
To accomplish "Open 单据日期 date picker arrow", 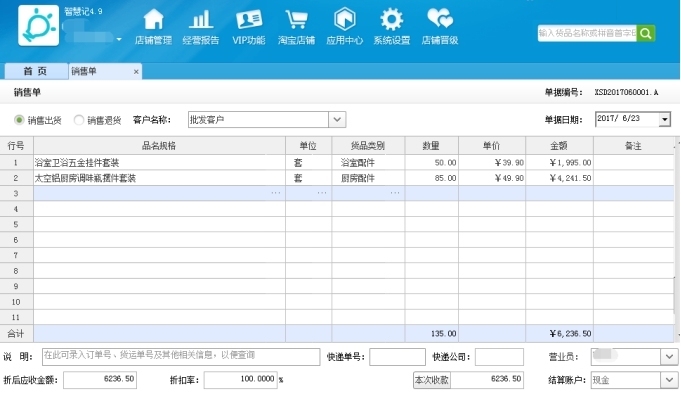I will pyautogui.click(x=664, y=119).
